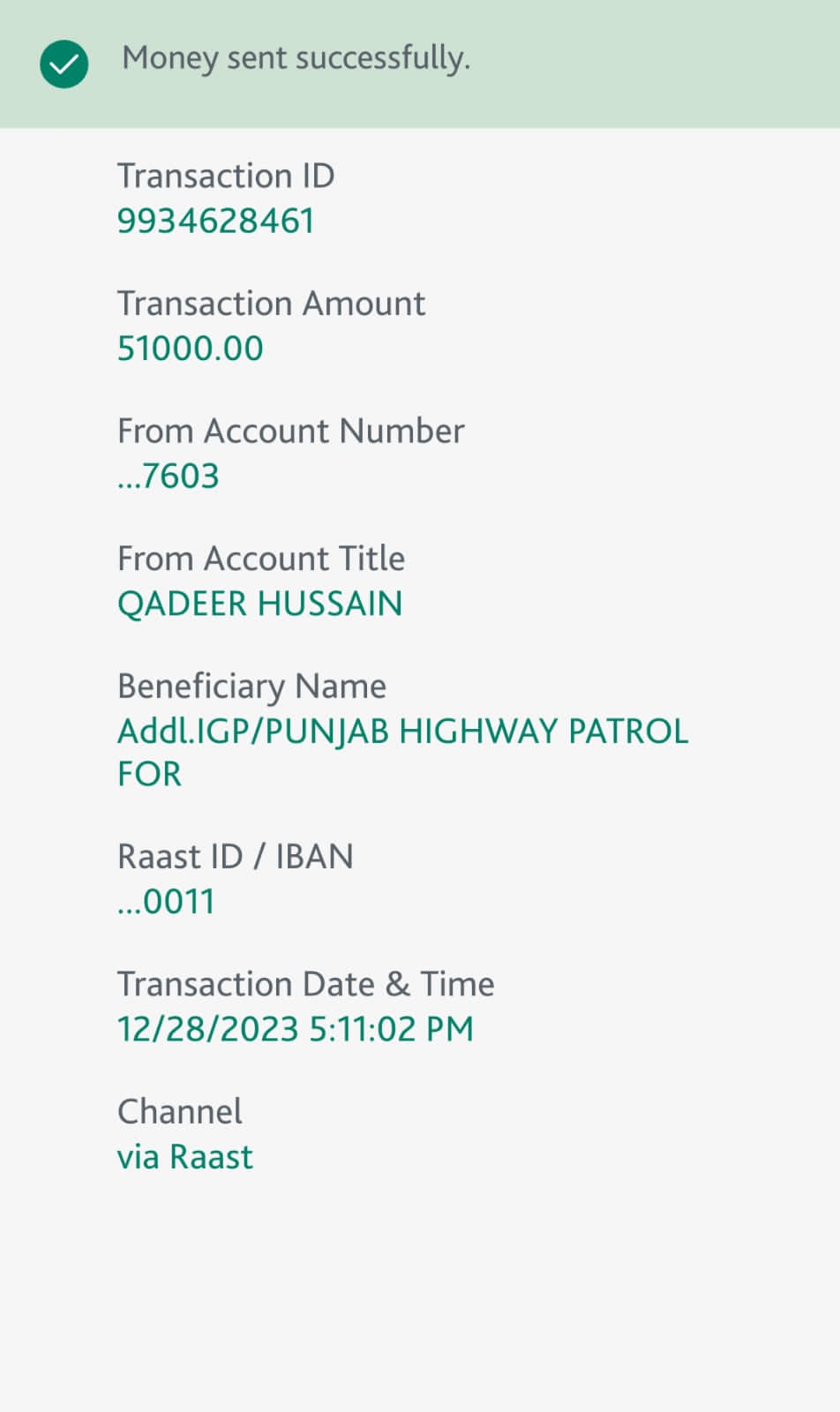Tap the account title QADEER HUSSAIN

click(x=259, y=604)
